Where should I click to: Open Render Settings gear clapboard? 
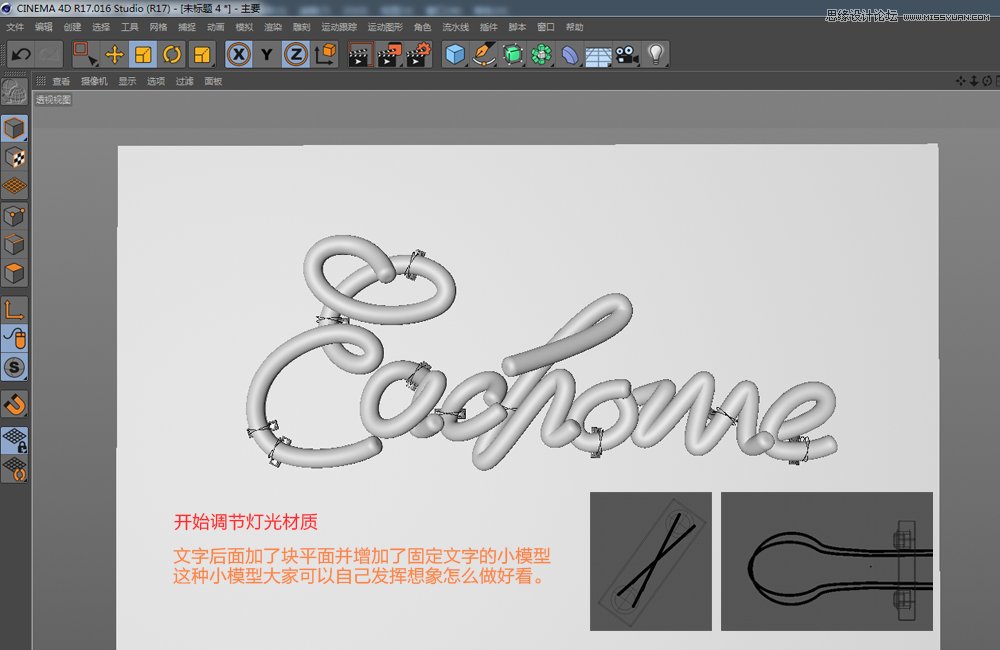coord(418,54)
